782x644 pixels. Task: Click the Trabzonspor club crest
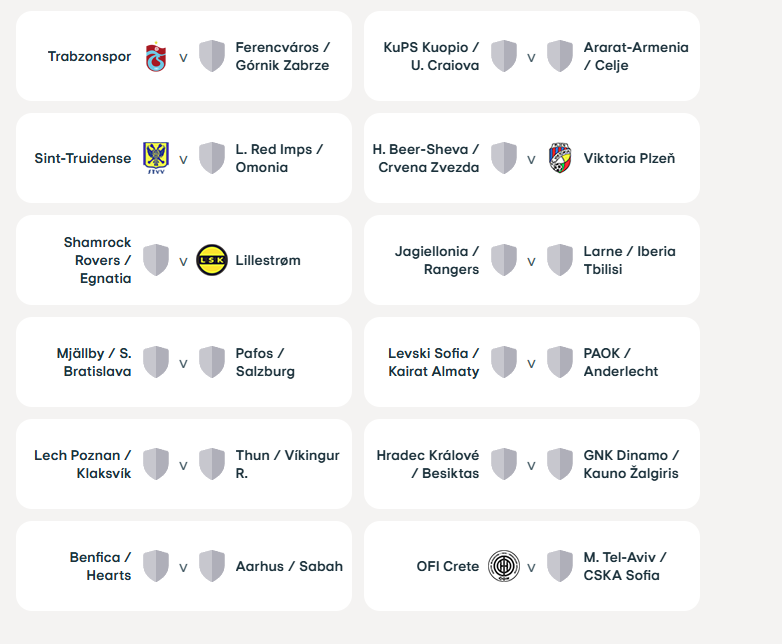(x=156, y=57)
